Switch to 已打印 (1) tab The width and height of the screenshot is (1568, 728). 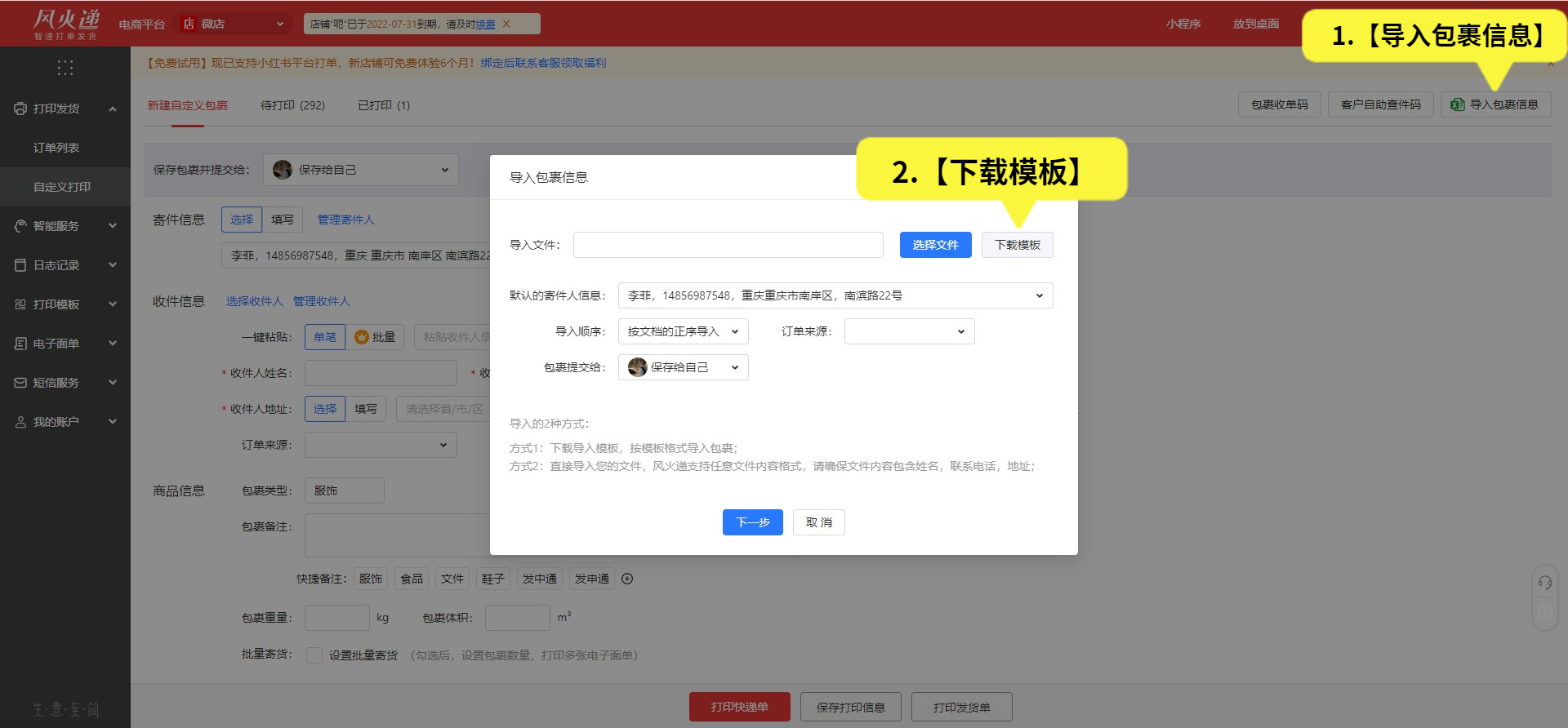click(x=384, y=105)
